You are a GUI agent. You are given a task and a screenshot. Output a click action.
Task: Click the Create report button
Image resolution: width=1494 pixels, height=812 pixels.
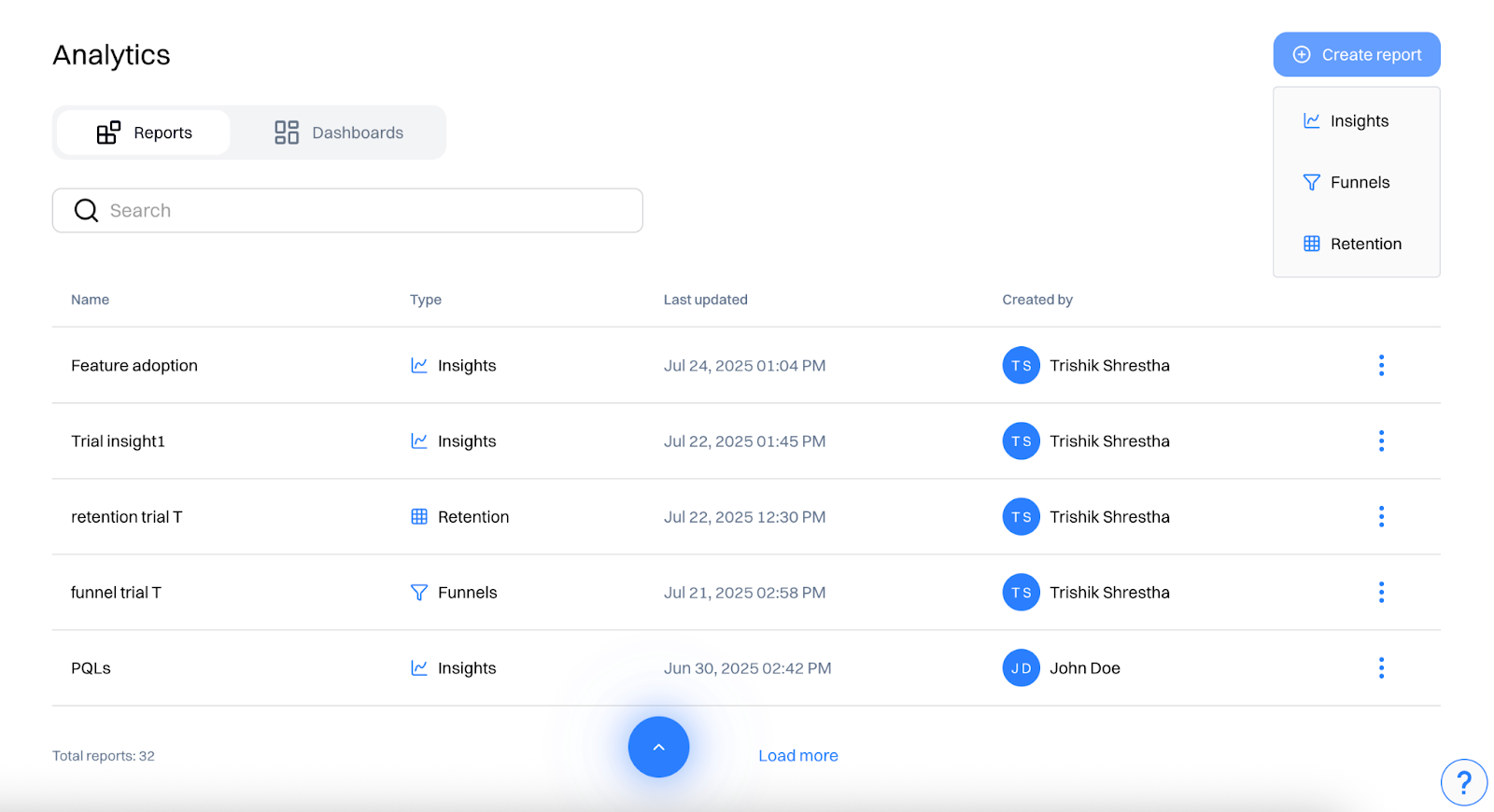coord(1356,55)
